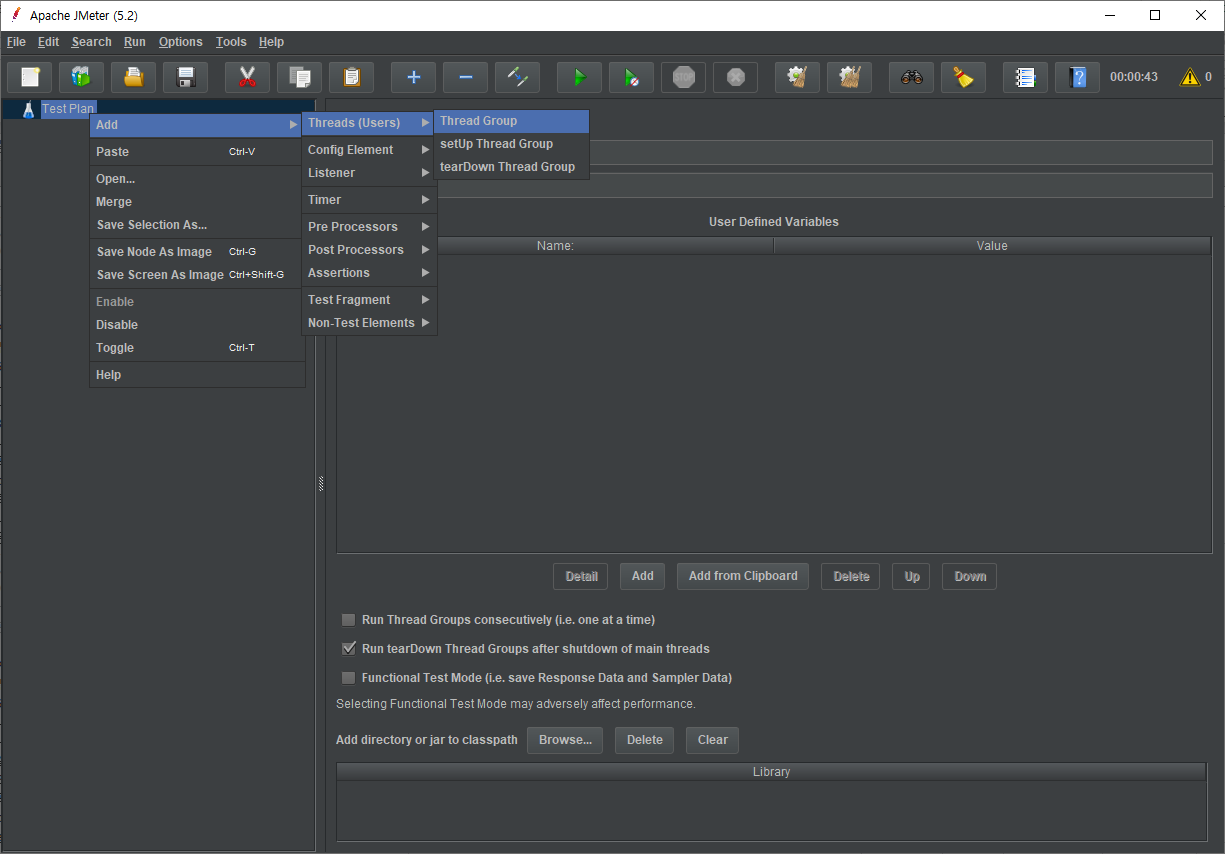The image size is (1225, 854).
Task: Select the Test Plan flask icon
Action: click(x=28, y=109)
